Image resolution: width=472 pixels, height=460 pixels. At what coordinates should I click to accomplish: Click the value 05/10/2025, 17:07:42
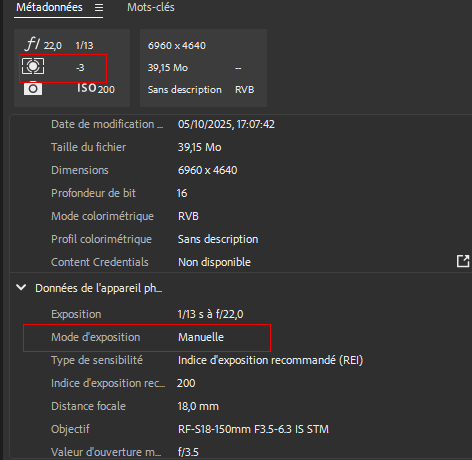coord(226,124)
